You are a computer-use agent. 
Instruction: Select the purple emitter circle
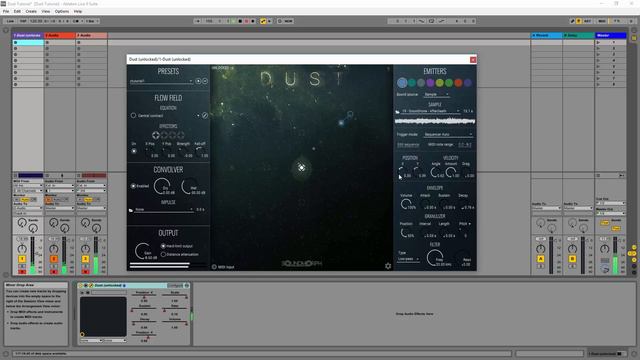(430, 83)
